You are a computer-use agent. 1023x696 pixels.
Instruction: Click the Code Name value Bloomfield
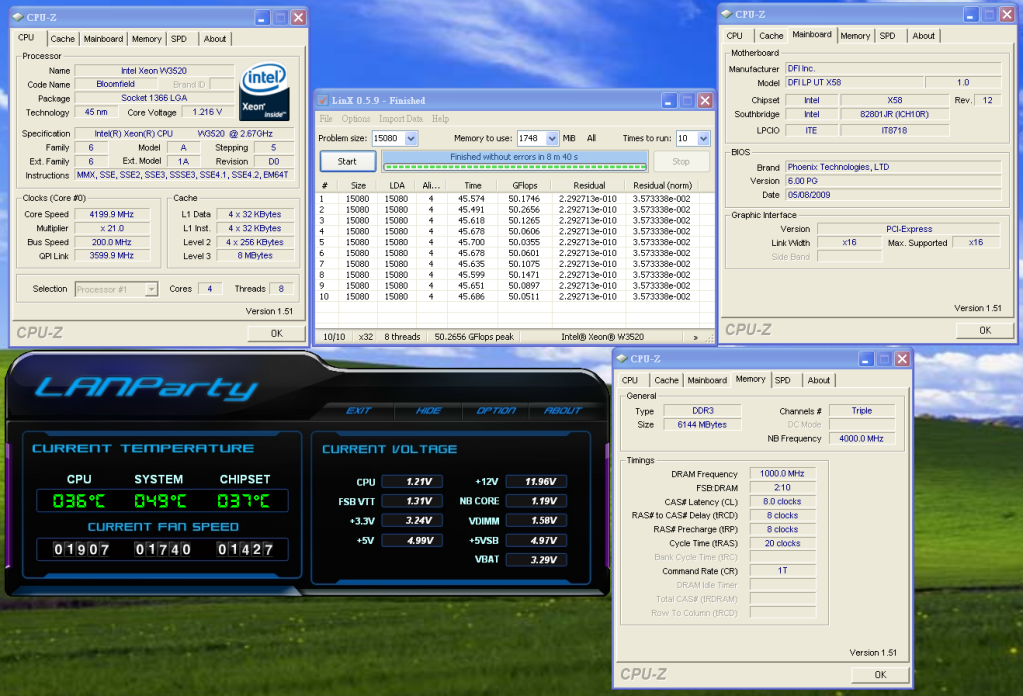pyautogui.click(x=115, y=84)
